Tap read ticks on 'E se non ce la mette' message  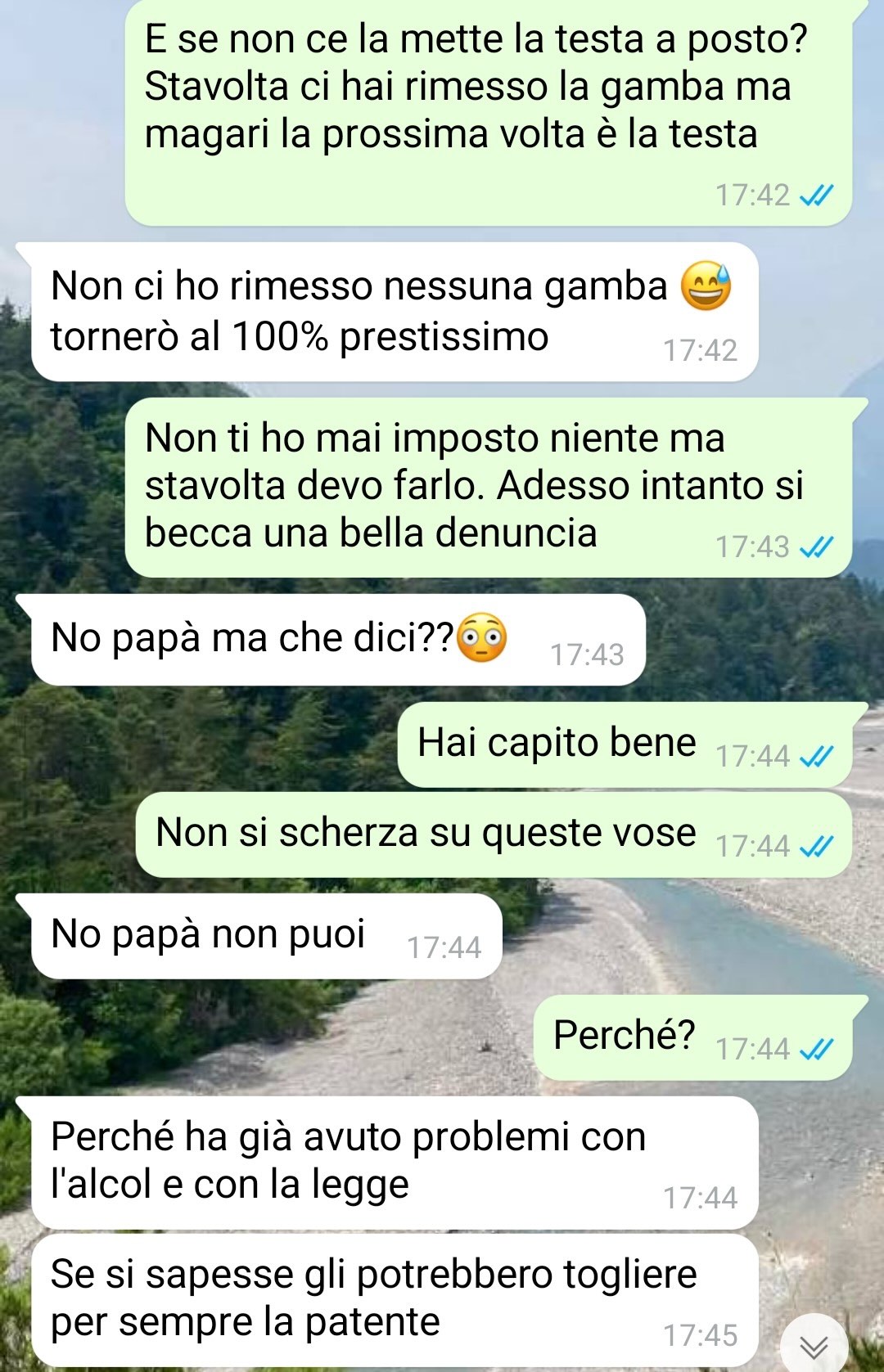(x=816, y=196)
